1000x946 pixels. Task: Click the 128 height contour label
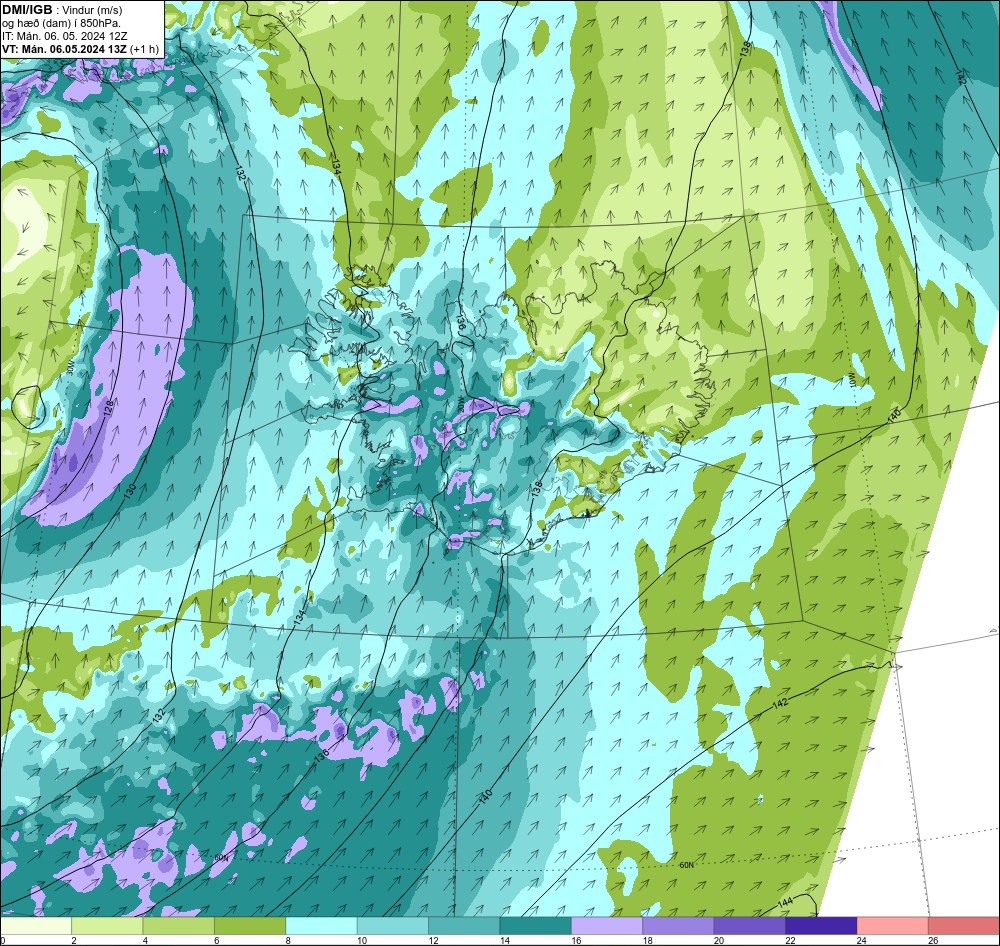(109, 408)
